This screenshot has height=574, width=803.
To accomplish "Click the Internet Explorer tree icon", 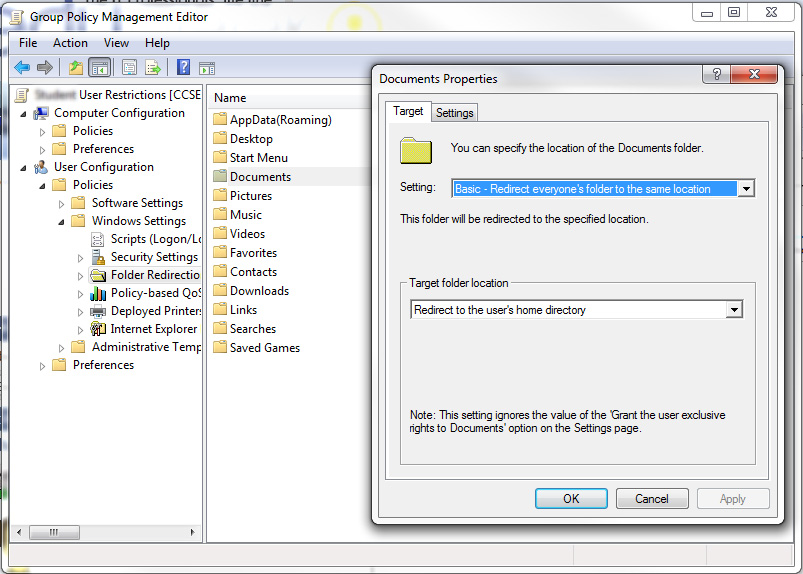I will (x=98, y=329).
